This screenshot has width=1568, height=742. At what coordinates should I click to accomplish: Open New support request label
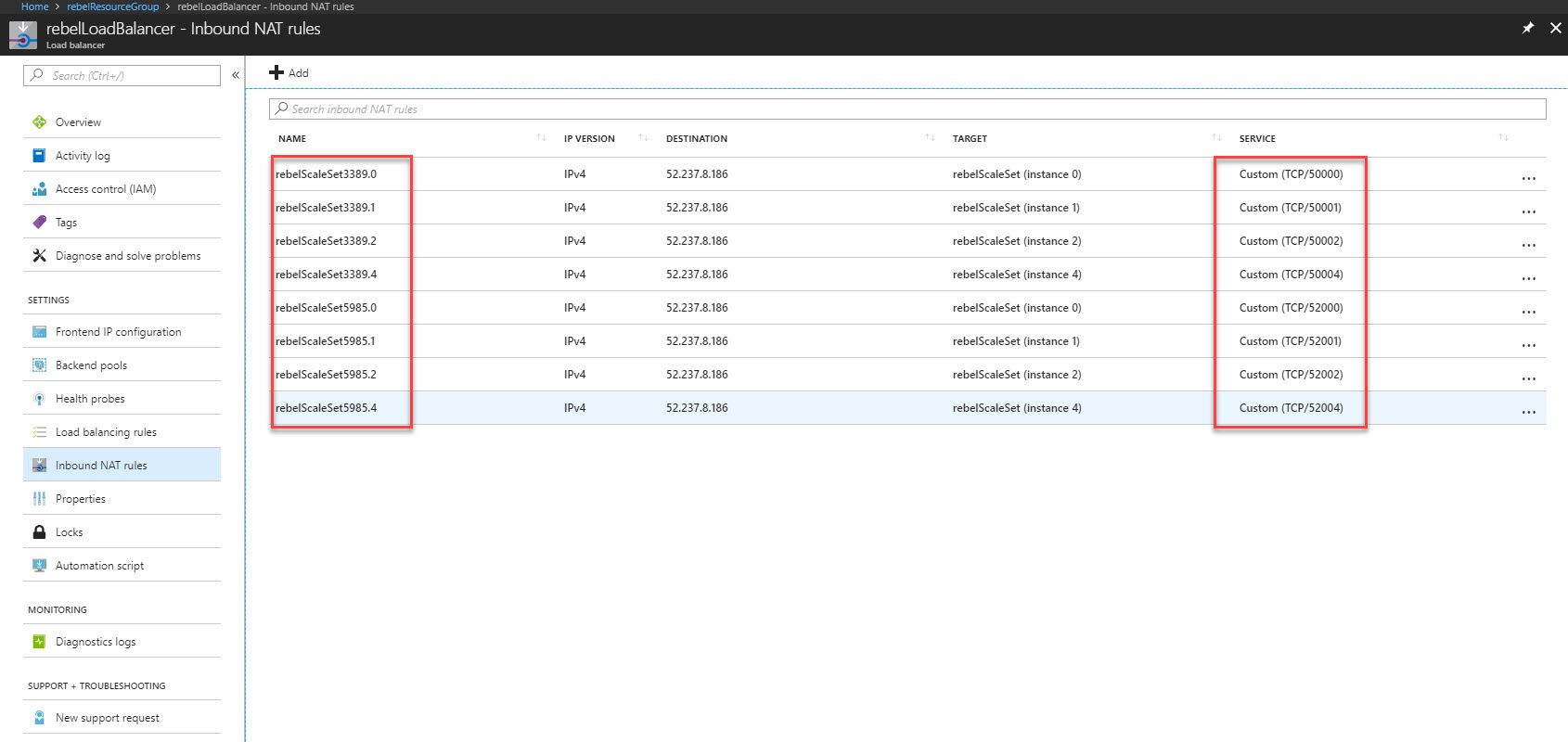pos(108,717)
